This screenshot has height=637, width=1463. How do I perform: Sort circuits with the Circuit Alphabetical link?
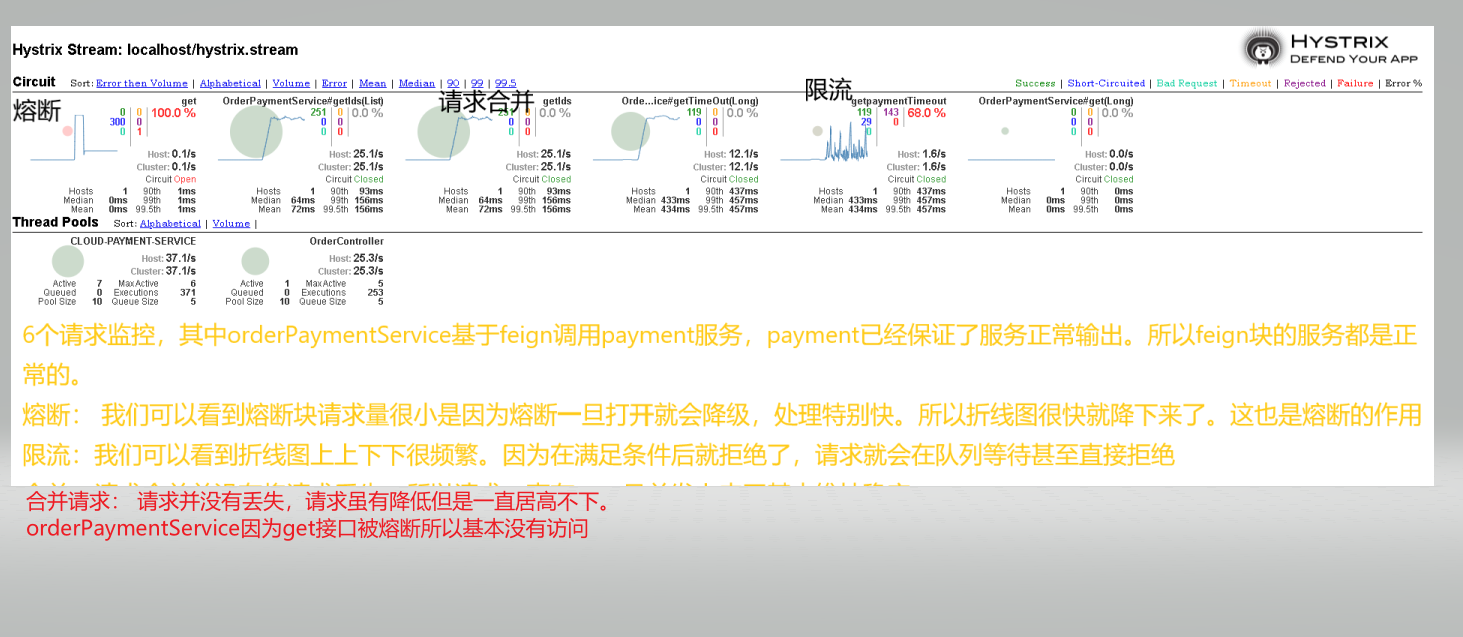[x=230, y=84]
